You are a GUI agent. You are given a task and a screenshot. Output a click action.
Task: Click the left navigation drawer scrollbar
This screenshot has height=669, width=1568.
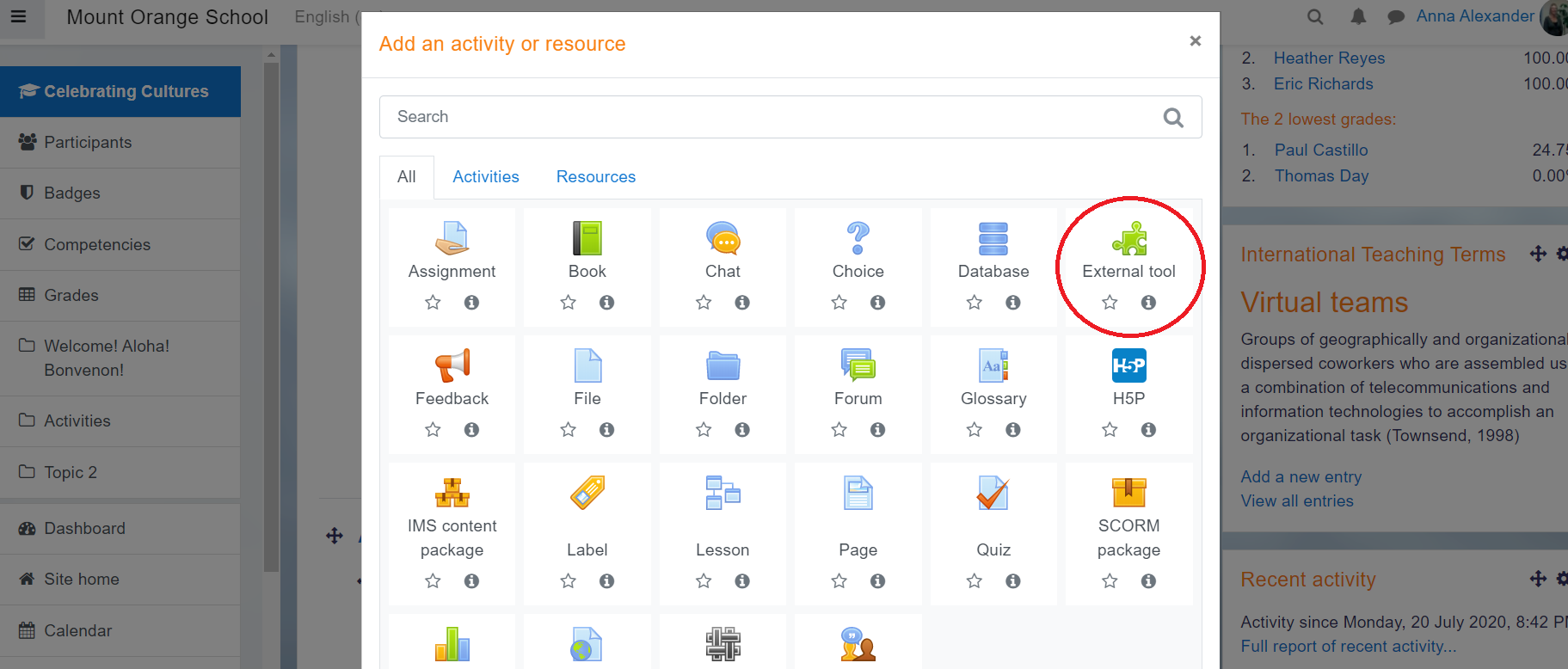click(271, 310)
